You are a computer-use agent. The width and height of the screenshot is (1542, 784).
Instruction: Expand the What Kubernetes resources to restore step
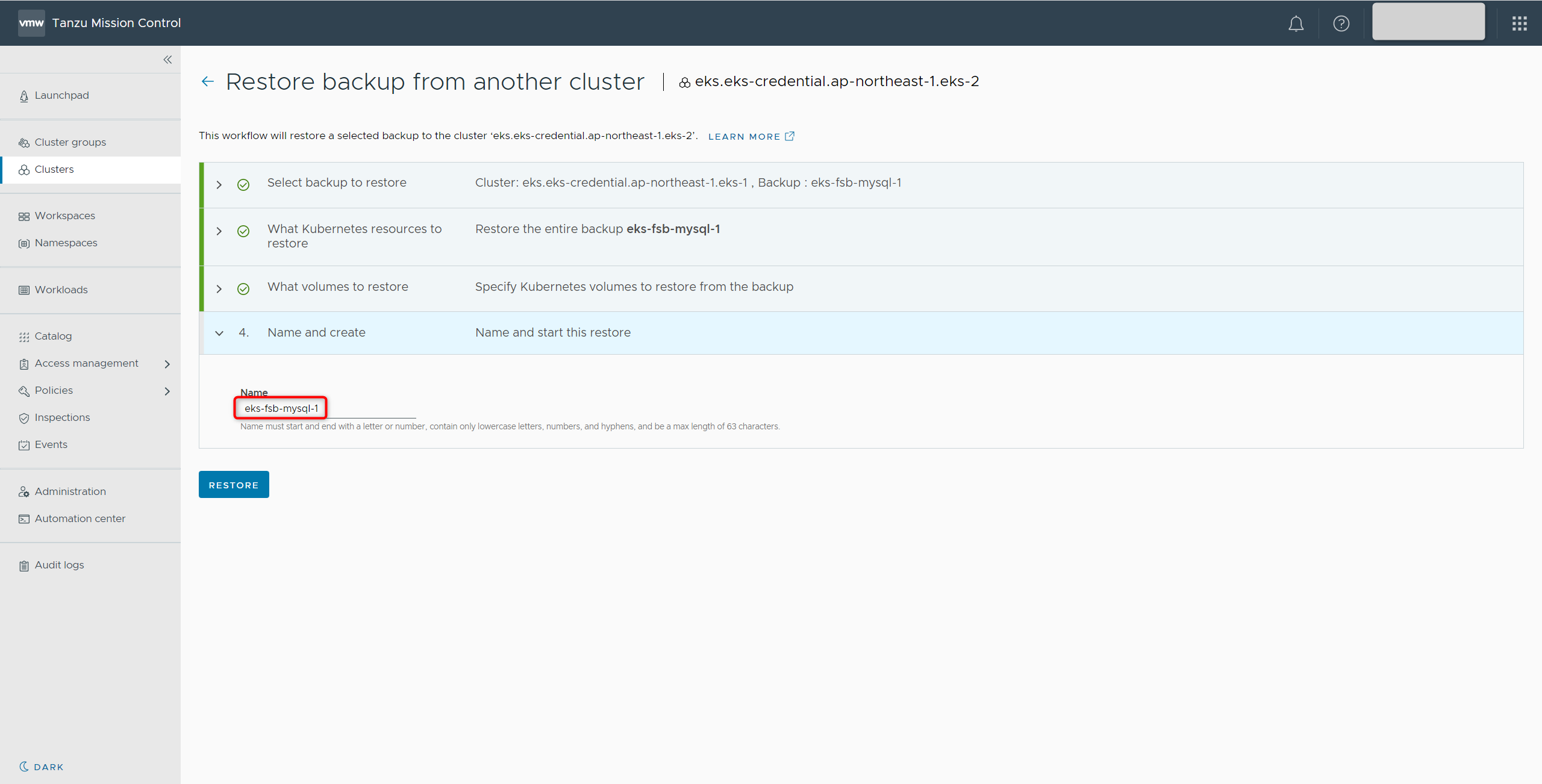pyautogui.click(x=219, y=231)
